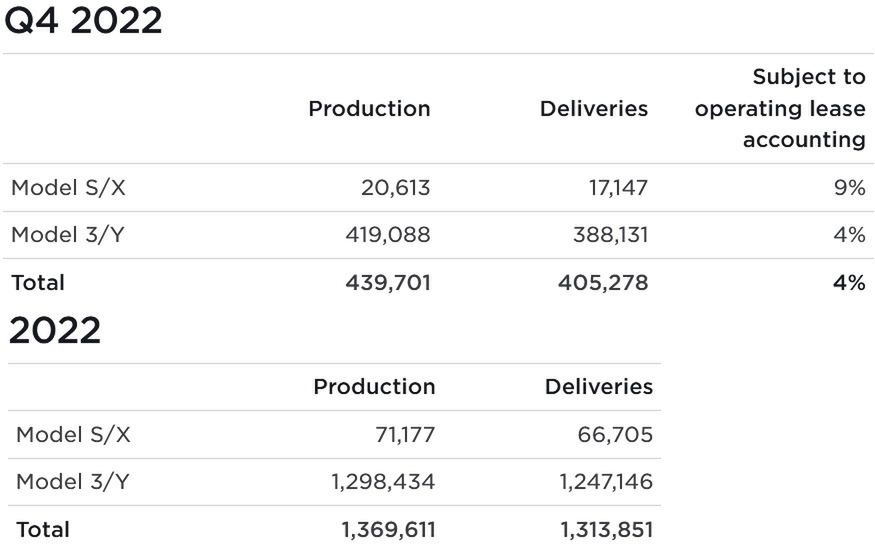875x547 pixels.
Task: Select Q4 total production 439,701
Action: click(x=390, y=283)
